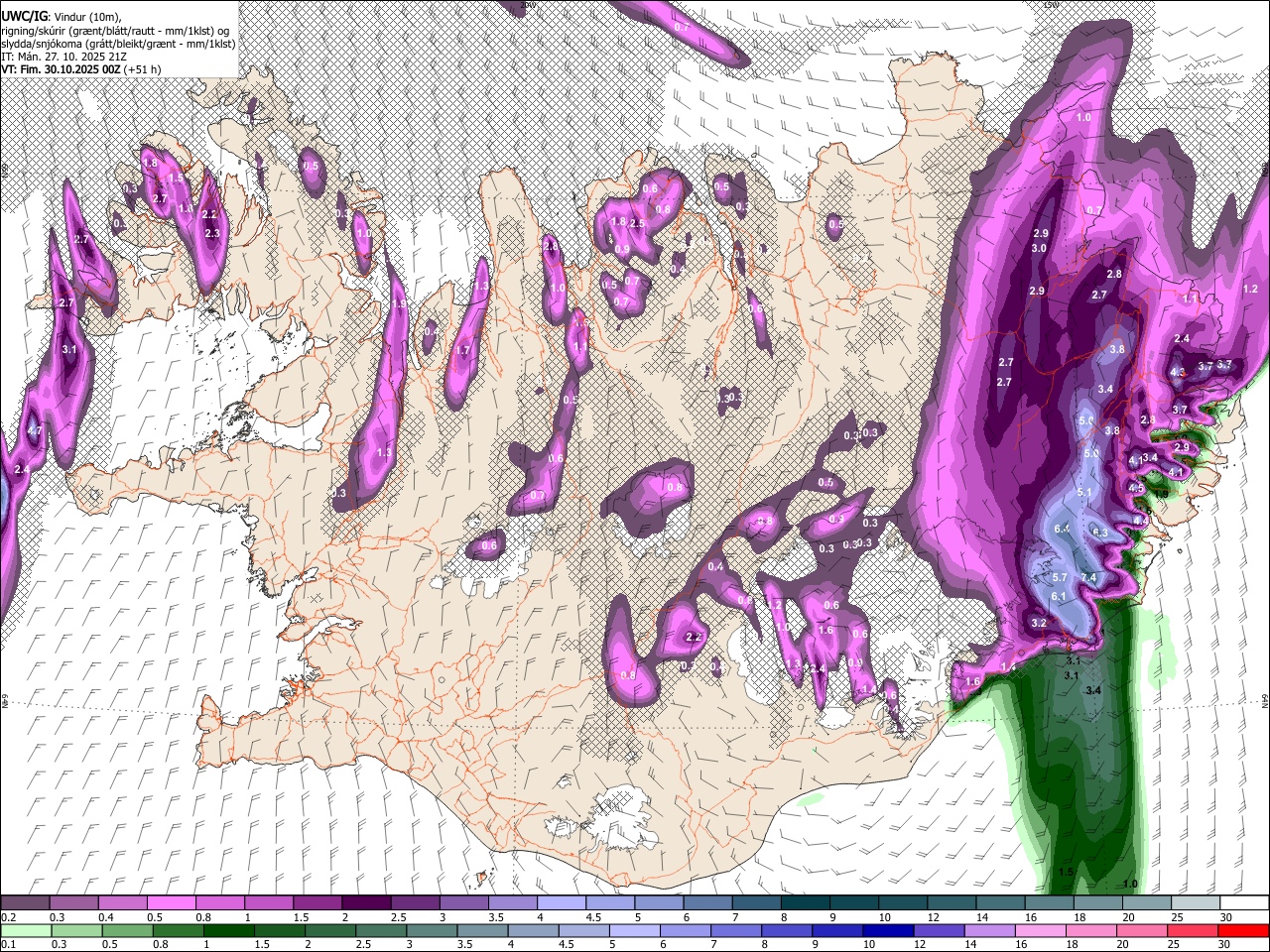Click the 6.4 precipitation value on the map
The image size is (1270, 952).
pyautogui.click(x=1062, y=529)
